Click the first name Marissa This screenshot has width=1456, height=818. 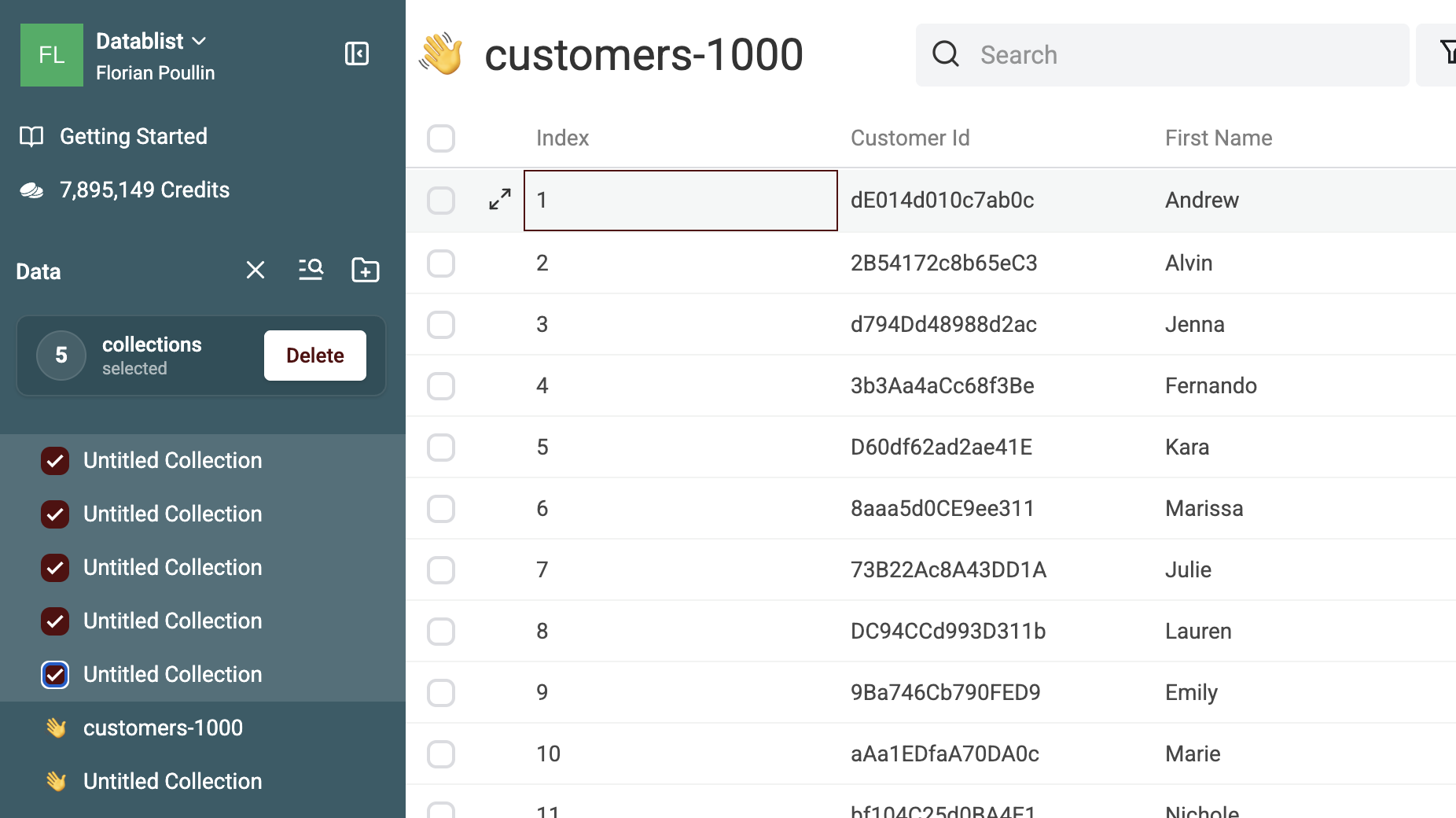1204,509
